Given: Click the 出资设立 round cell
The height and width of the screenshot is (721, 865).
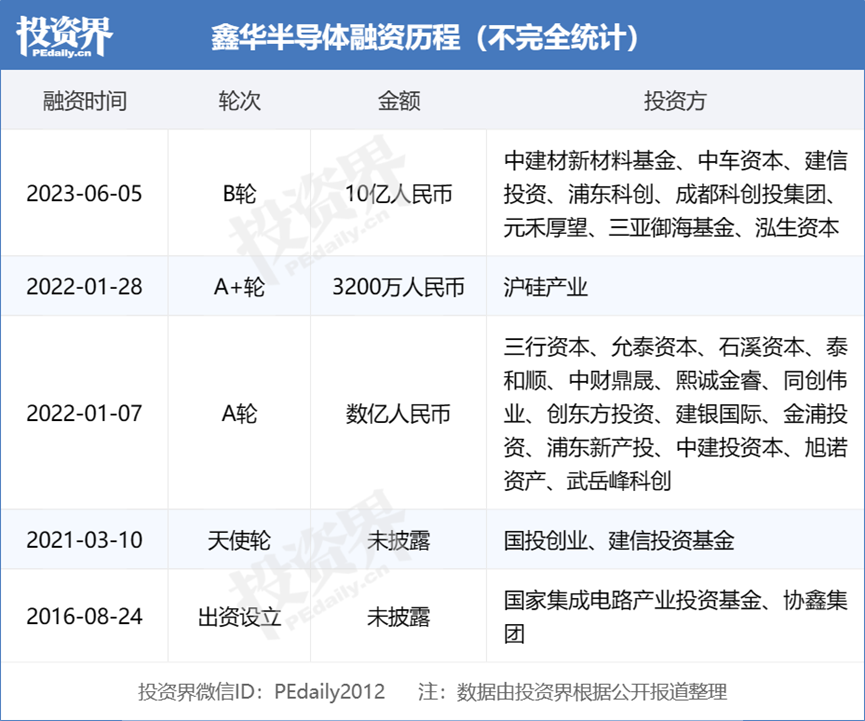Looking at the screenshot, I should point(239,616).
